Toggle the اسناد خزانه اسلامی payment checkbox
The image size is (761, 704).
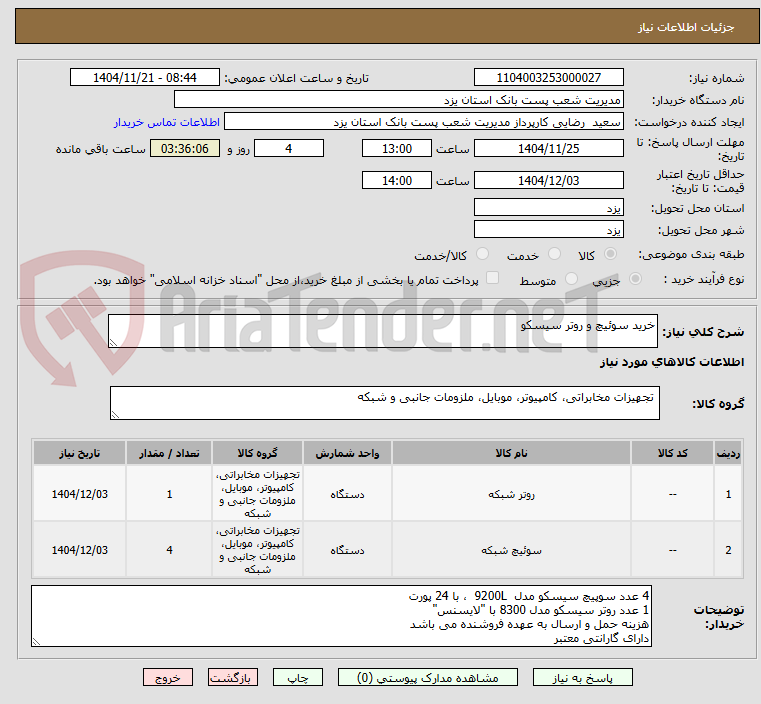coord(493,278)
